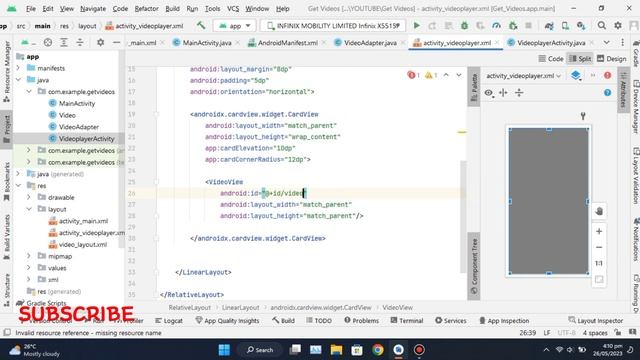Hide the Project tool window
The image size is (640, 360).
click(x=116, y=42)
